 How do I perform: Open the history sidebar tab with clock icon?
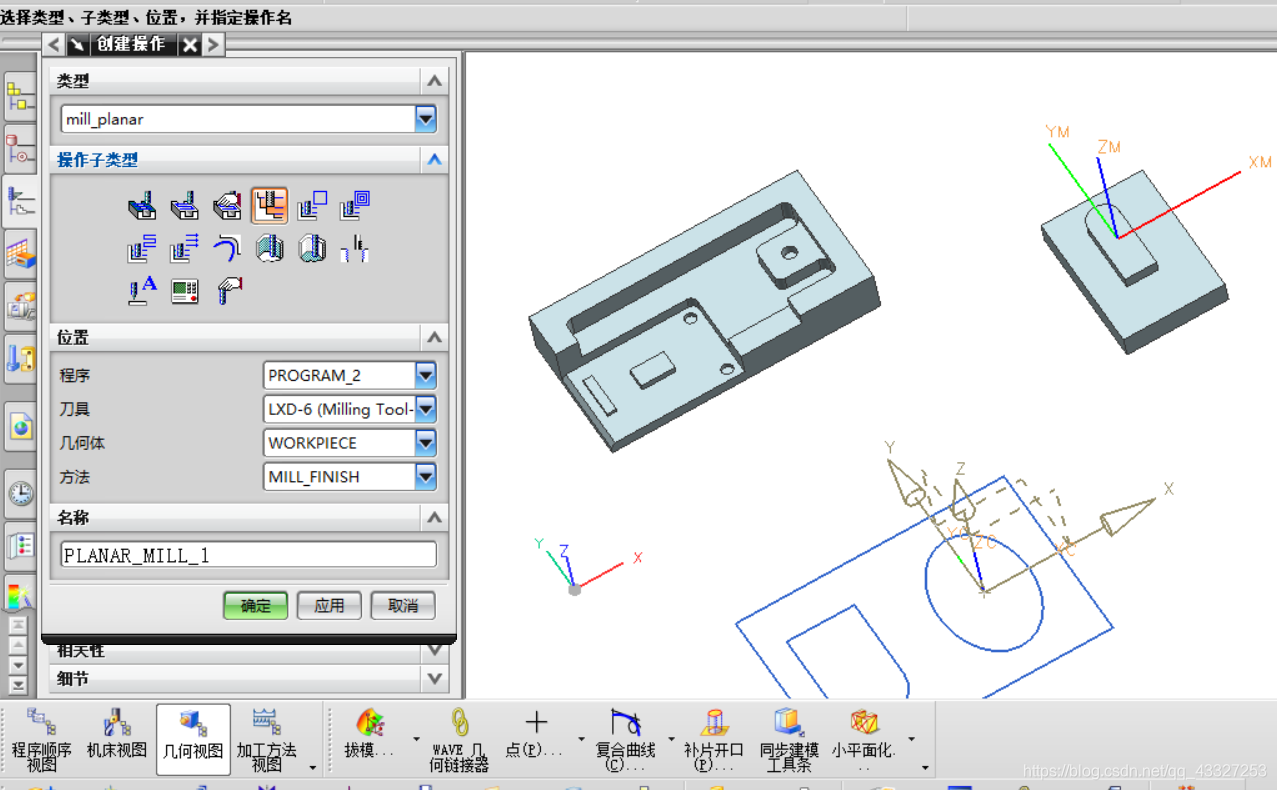(x=20, y=493)
